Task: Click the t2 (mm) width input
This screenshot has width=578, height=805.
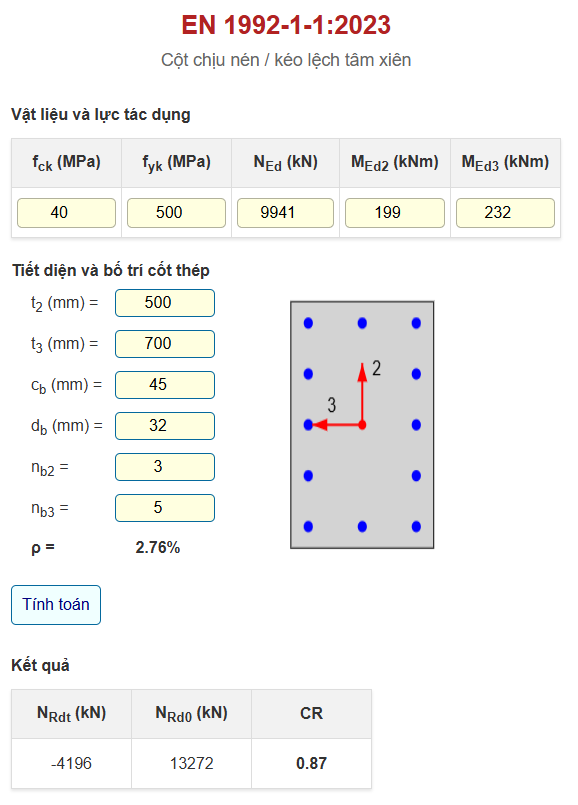Action: [165, 303]
